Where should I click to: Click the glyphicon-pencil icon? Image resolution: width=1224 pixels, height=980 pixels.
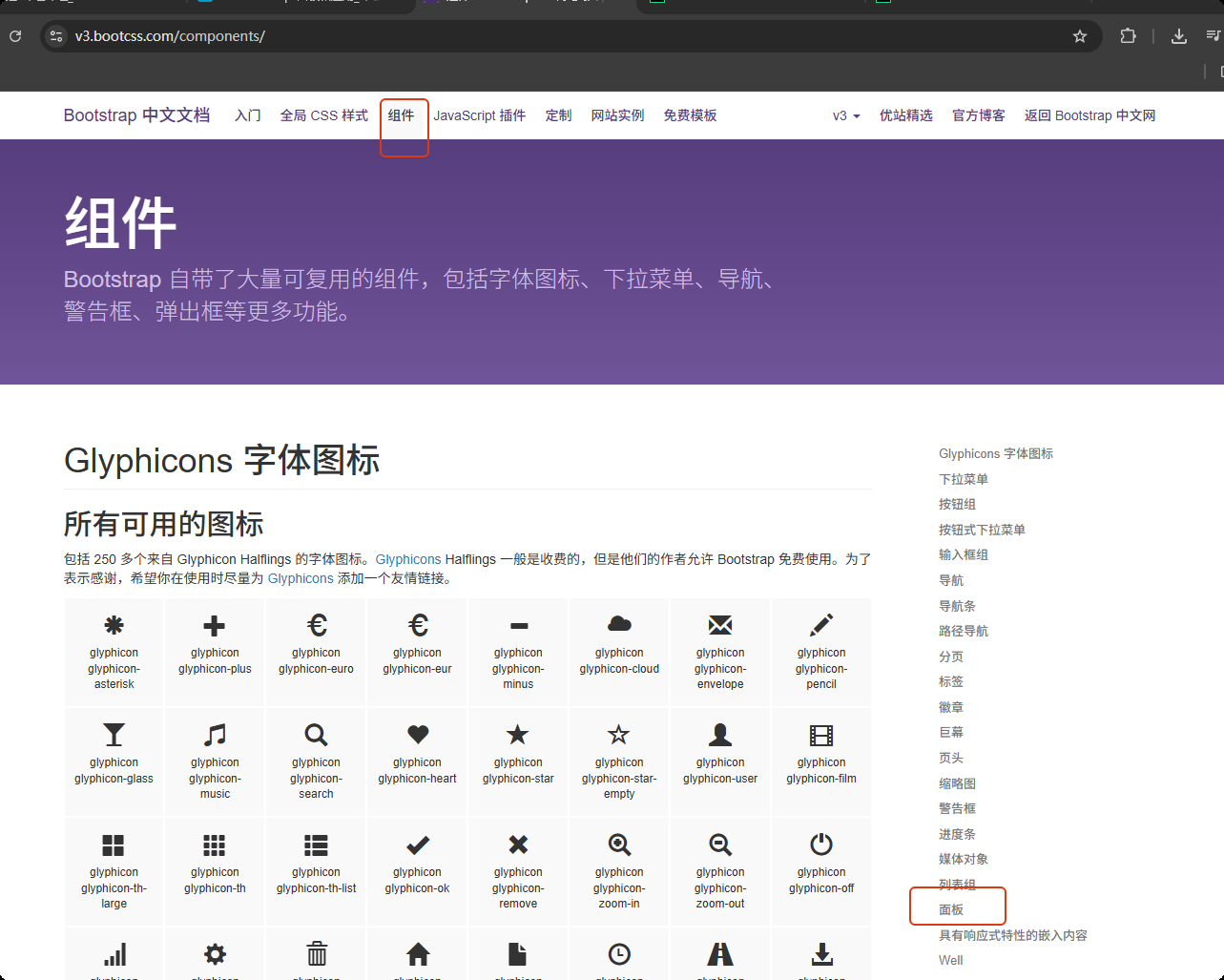[821, 625]
